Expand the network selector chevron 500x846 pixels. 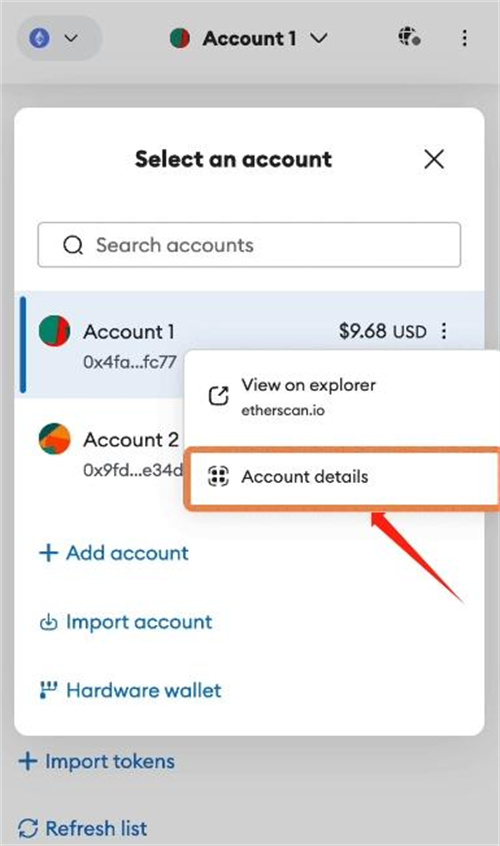pyautogui.click(x=71, y=38)
